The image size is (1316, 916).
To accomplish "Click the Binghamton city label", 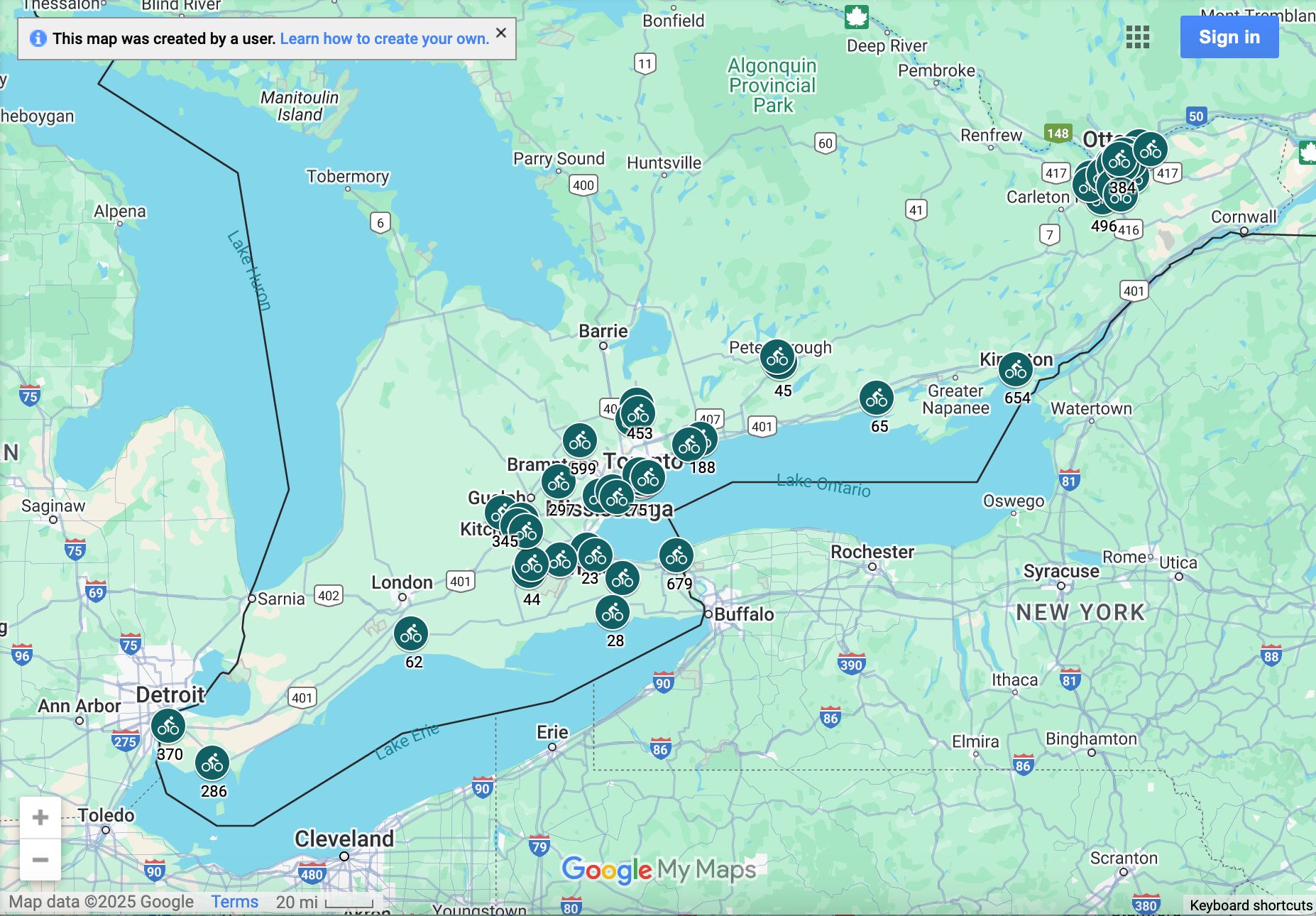I will click(x=1091, y=738).
